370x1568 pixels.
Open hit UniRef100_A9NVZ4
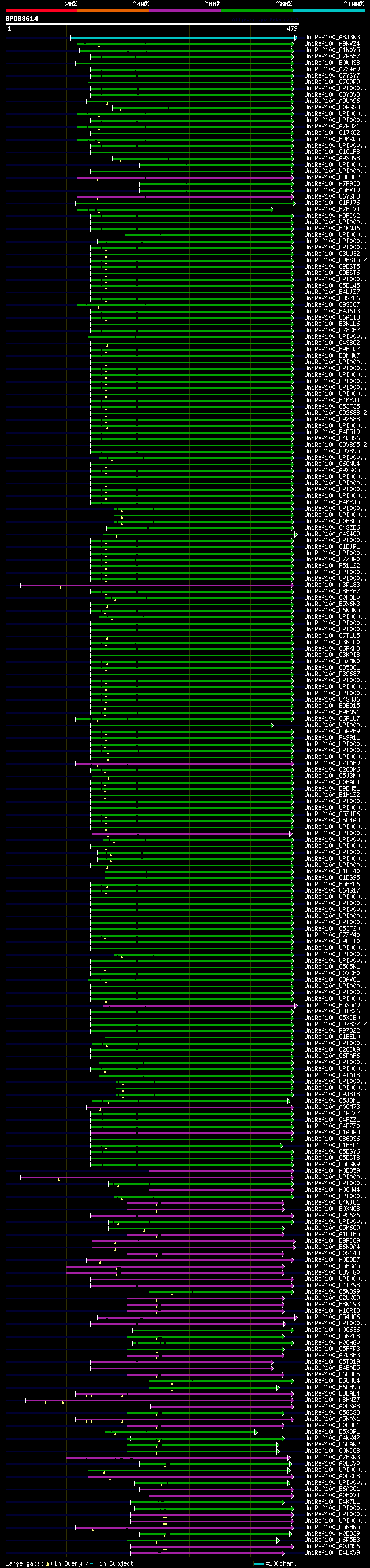pos(332,44)
